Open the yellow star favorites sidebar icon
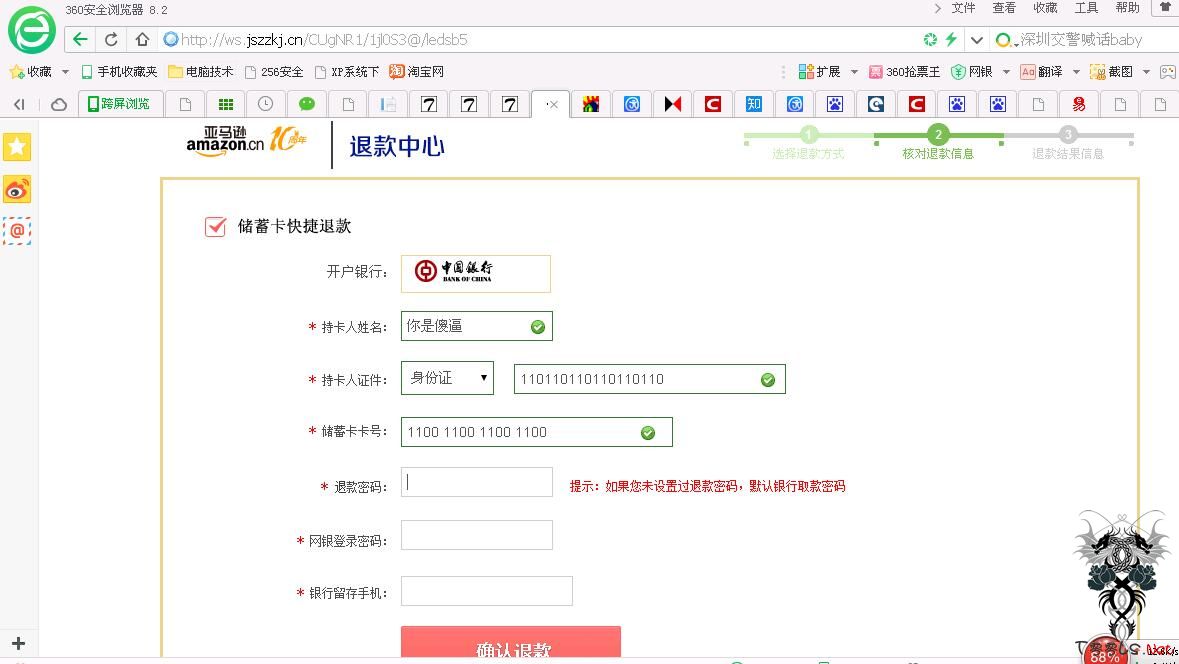 point(17,147)
